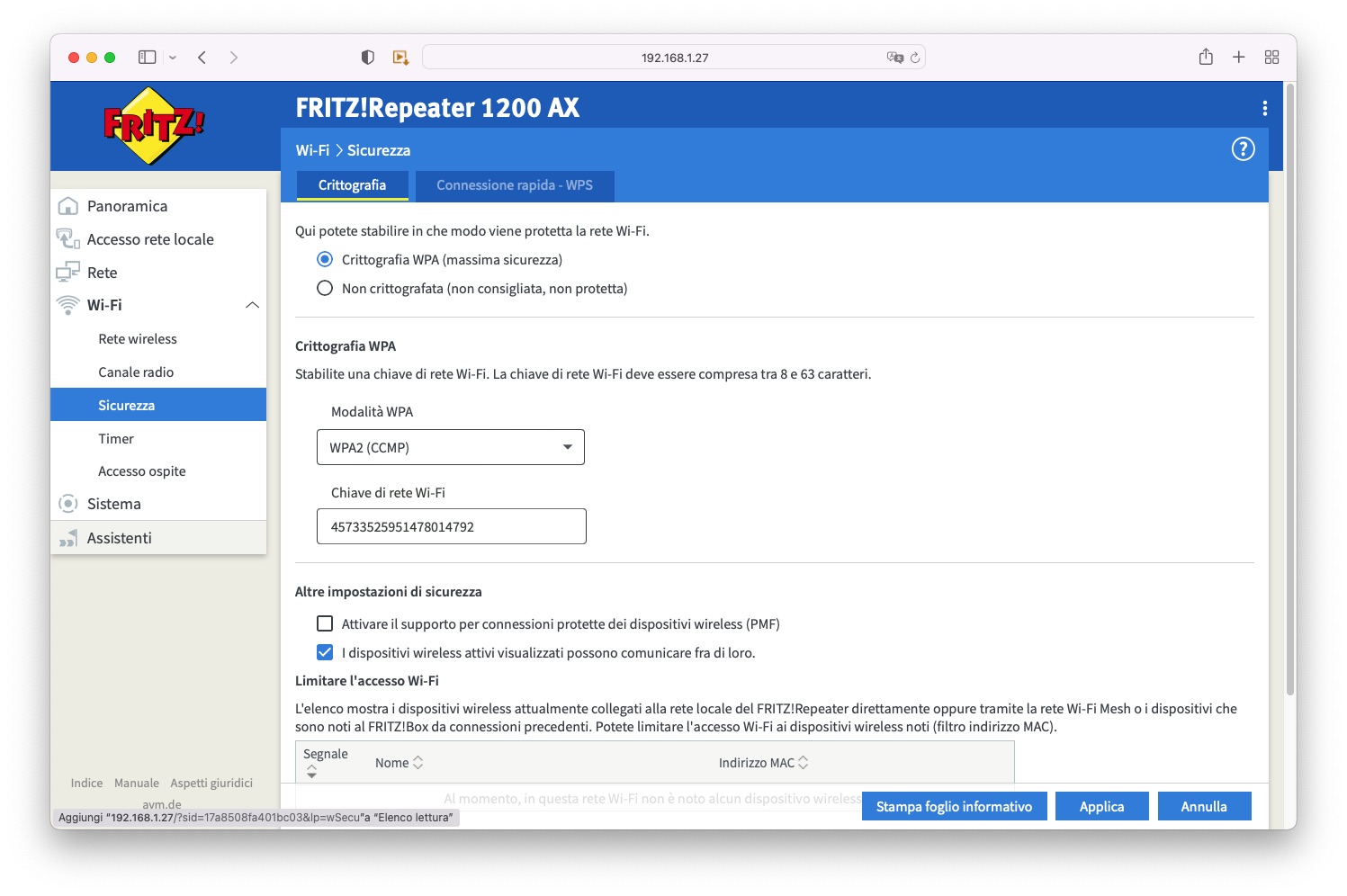Click the Safari address bar
Viewport: 1347px width, 896px height.
pyautogui.click(x=674, y=58)
